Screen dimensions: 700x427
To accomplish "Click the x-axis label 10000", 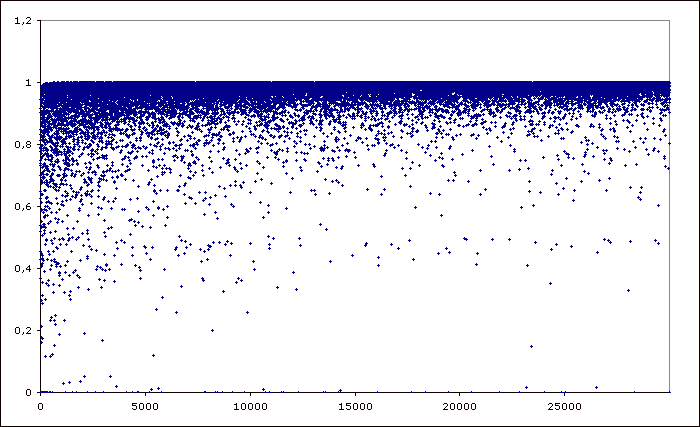I will 250,406.
